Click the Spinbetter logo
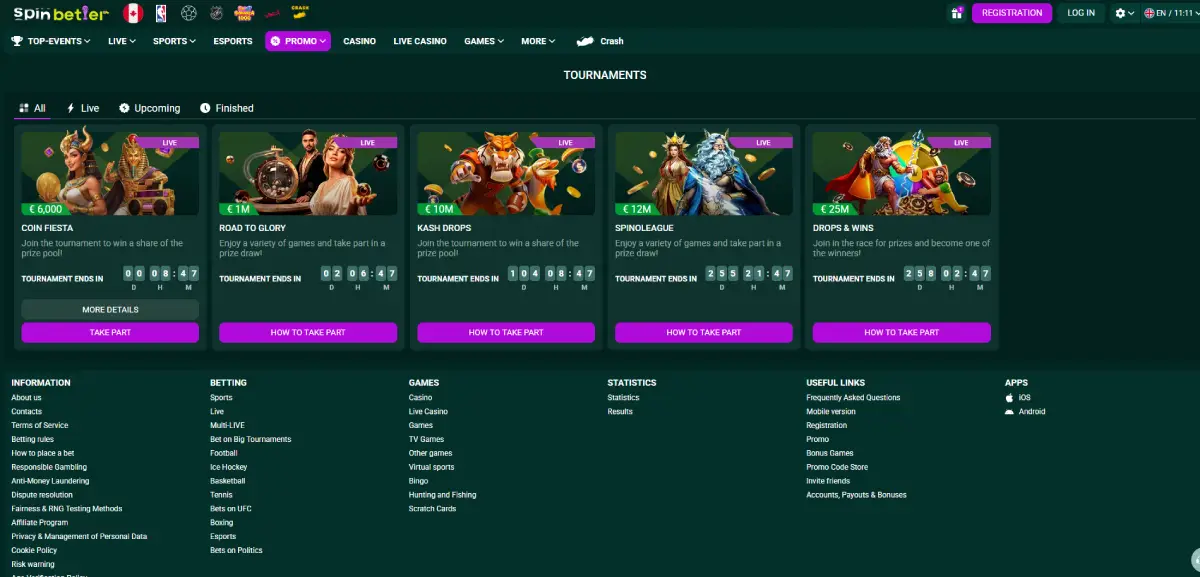The image size is (1200, 577). coord(60,13)
